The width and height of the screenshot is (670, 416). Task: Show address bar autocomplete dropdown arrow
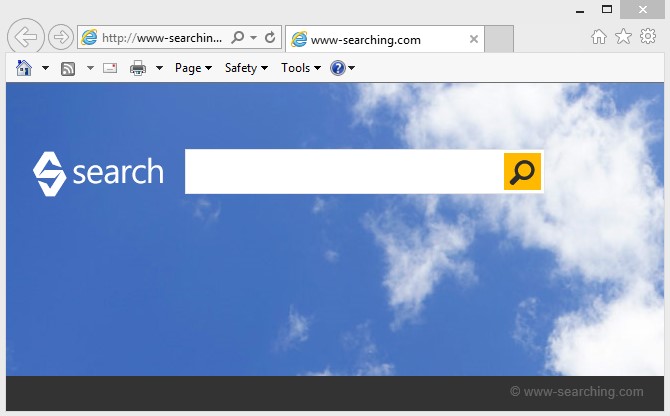pyautogui.click(x=254, y=38)
